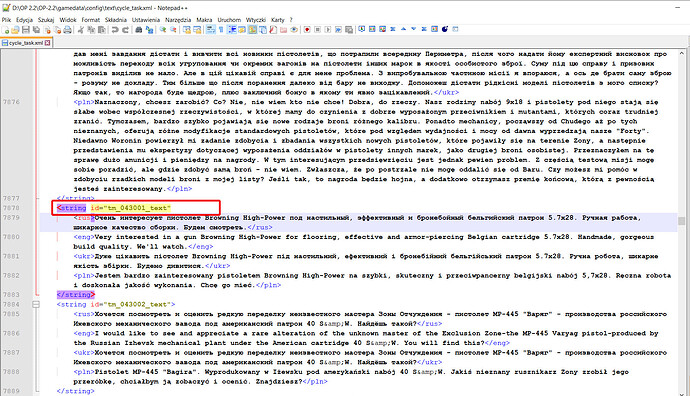Run the macro multiple times icon
Screen dimensions: 690x396
click(338, 29)
